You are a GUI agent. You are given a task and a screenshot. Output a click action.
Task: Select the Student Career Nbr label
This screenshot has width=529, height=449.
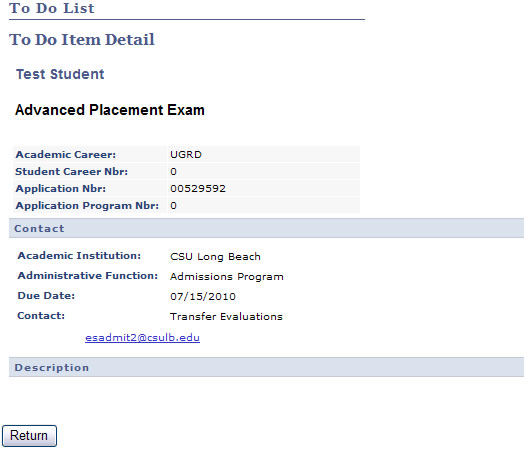click(x=72, y=171)
